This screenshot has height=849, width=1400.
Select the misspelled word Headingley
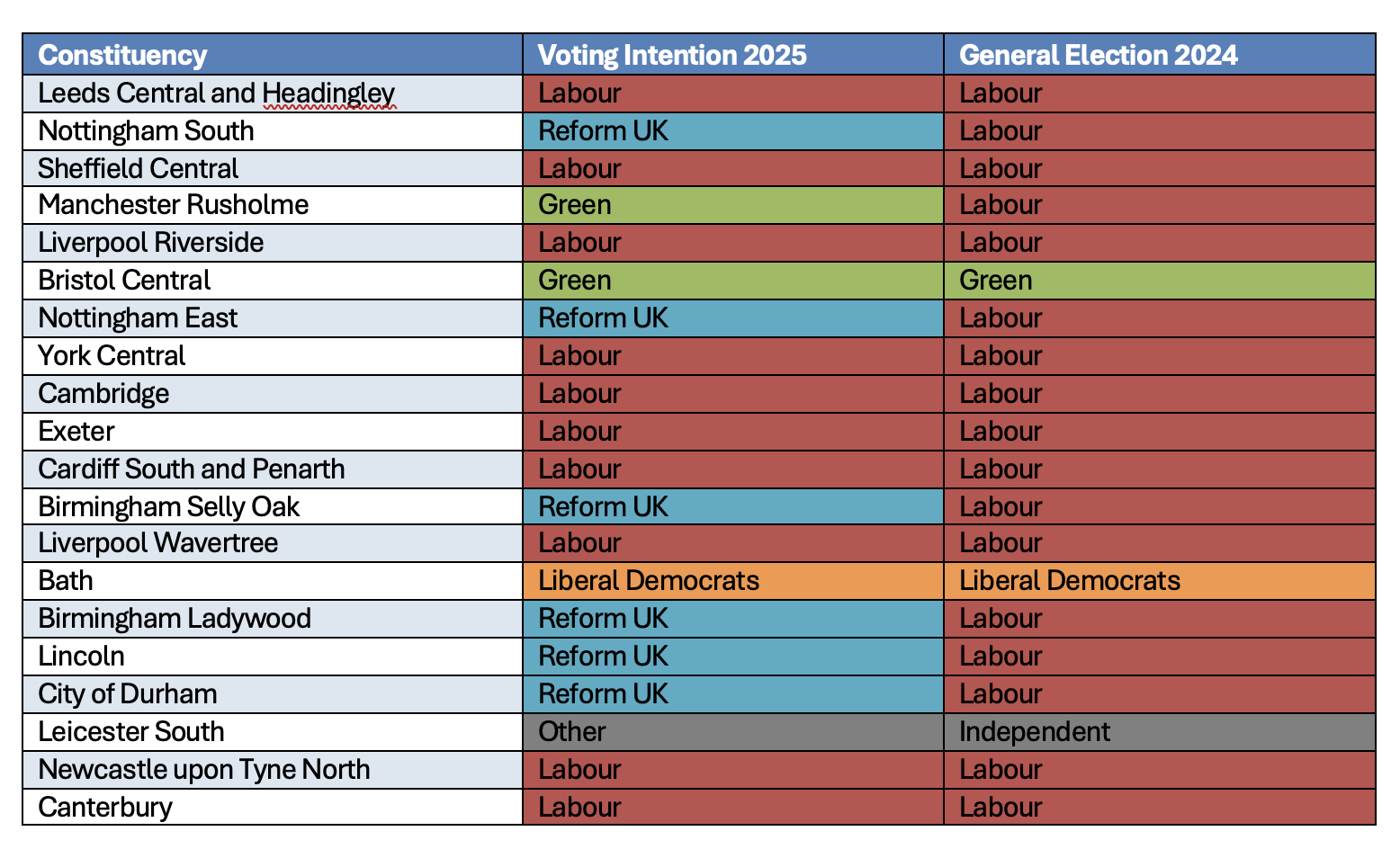328,94
